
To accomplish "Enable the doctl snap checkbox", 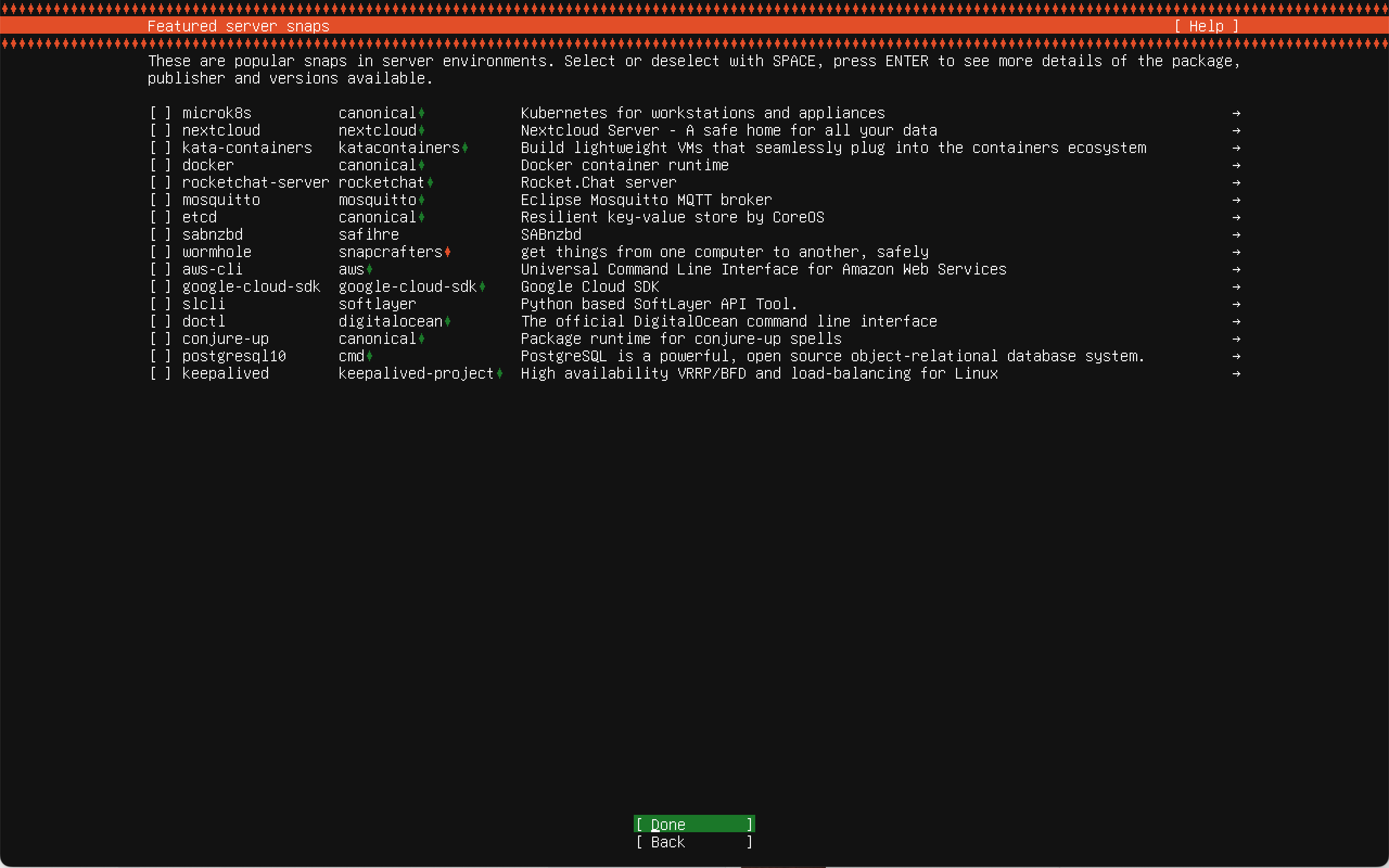I will click(x=160, y=322).
